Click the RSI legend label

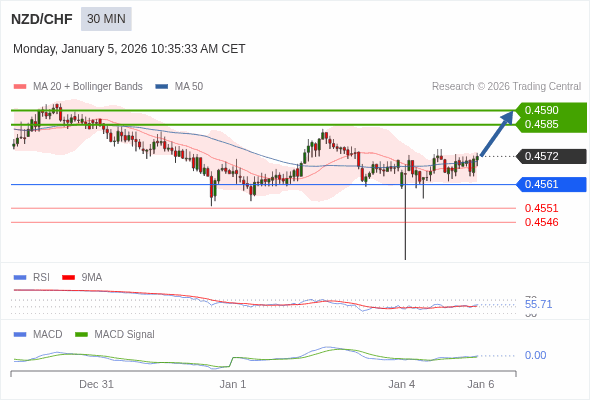point(41,278)
